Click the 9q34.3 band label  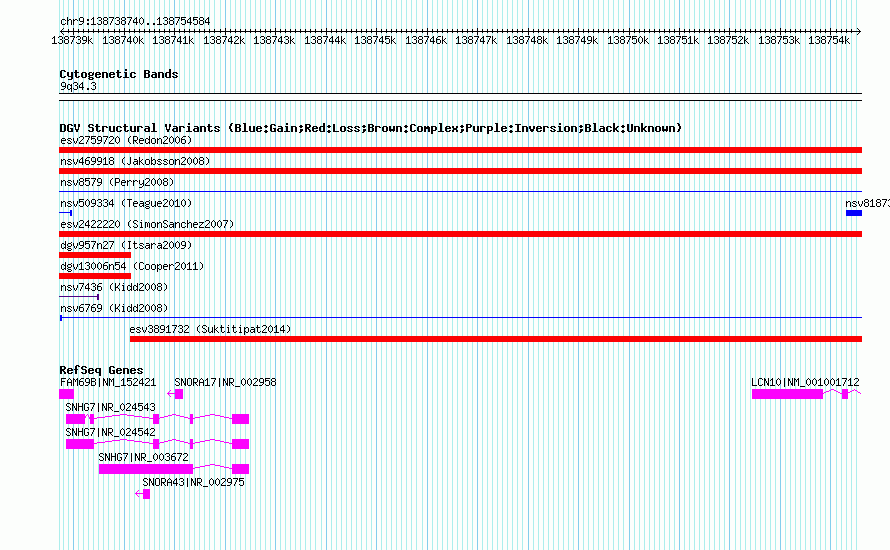tap(78, 87)
